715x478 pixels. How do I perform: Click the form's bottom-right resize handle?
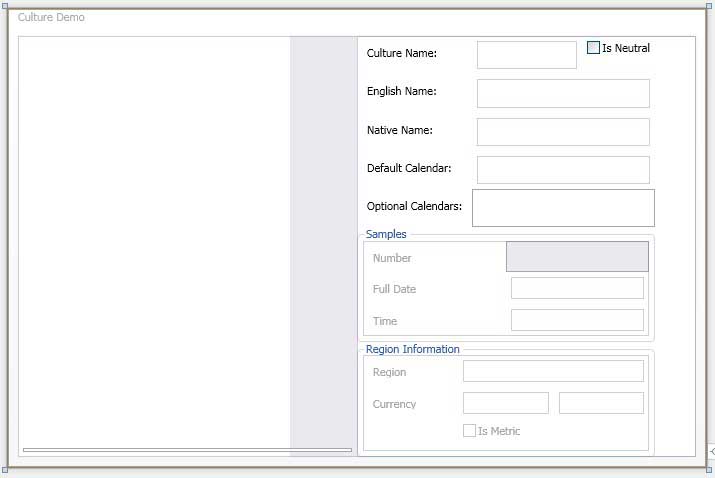click(708, 469)
